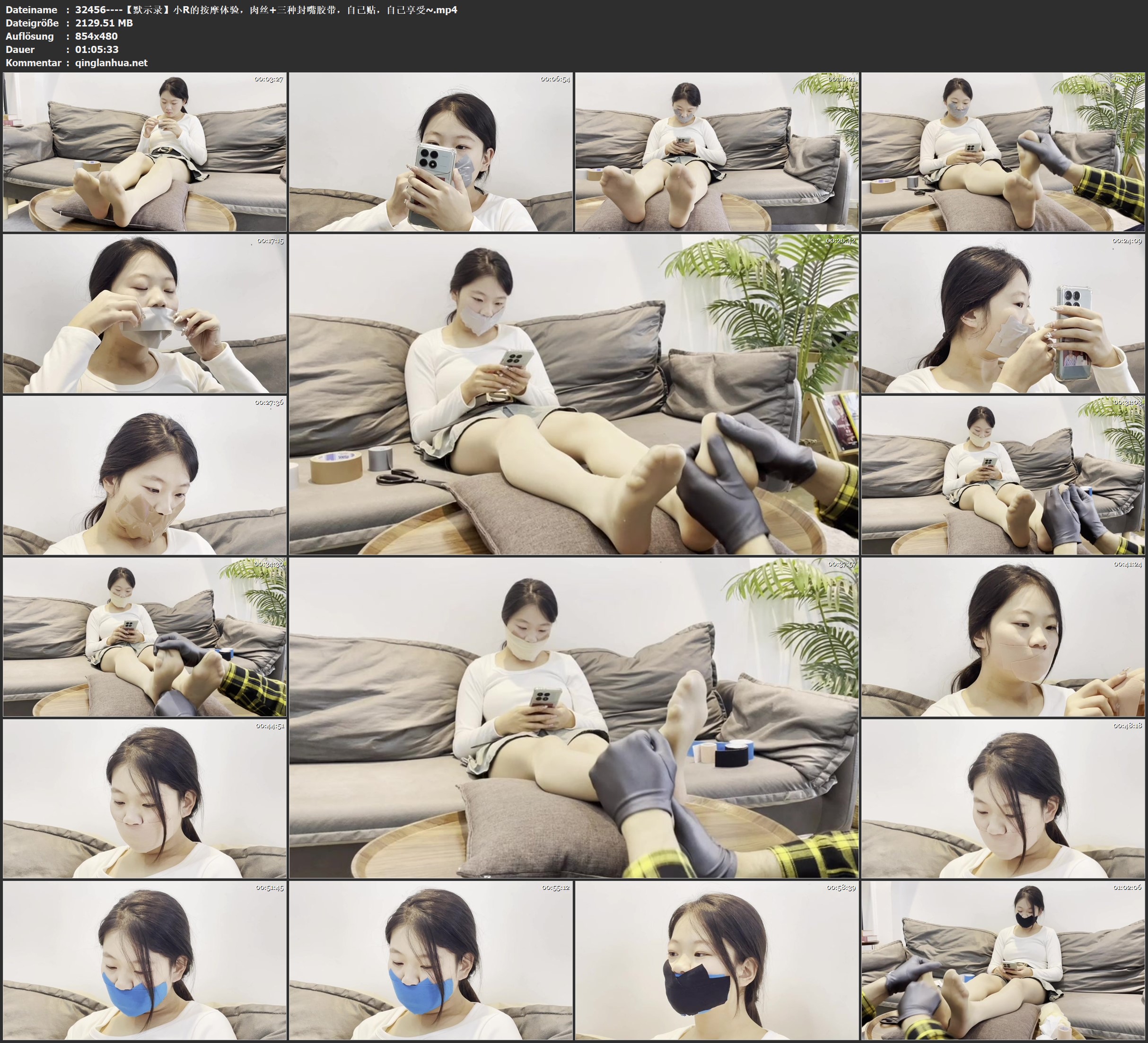Image resolution: width=1148 pixels, height=1043 pixels.
Task: Select the large frame timestamped 00:20:42
Action: [x=573, y=394]
